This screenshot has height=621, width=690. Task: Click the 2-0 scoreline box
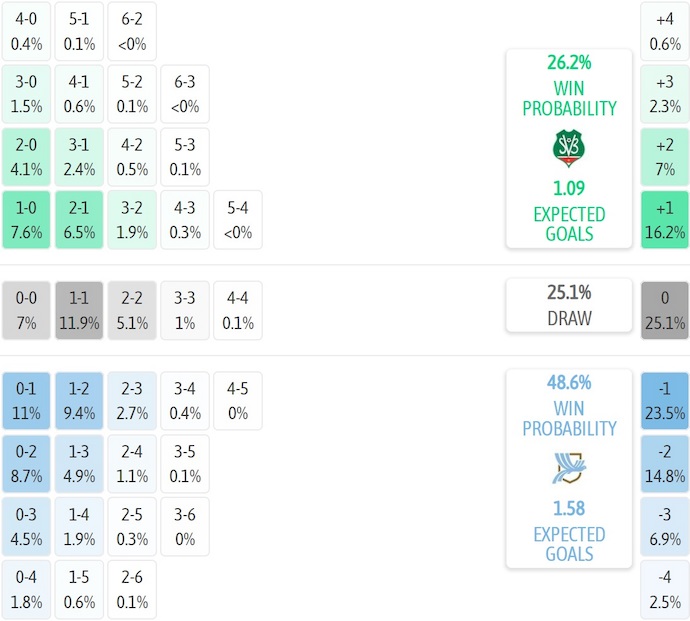coord(26,157)
